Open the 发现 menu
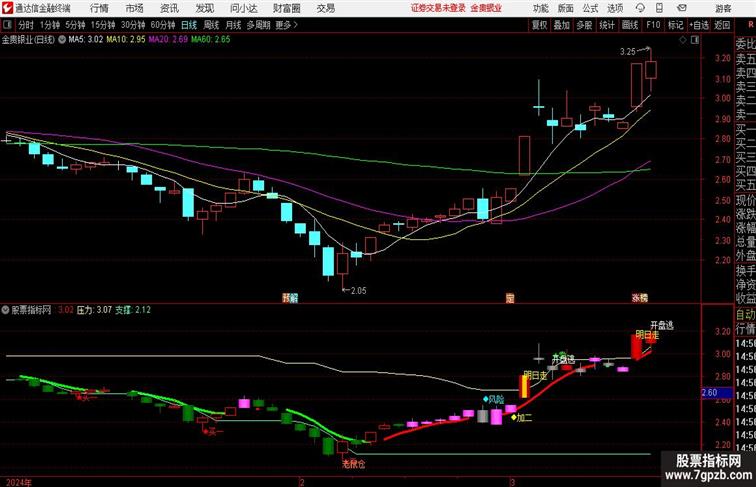Screen dimensions: 756x487 coord(204,8)
